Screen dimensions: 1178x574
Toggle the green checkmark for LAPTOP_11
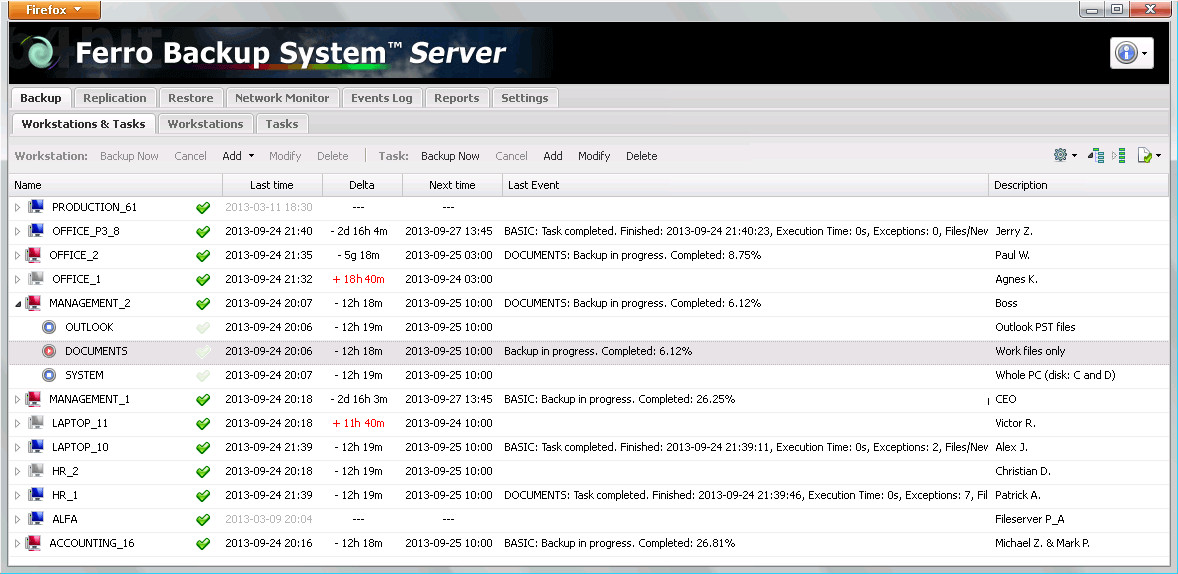[203, 423]
